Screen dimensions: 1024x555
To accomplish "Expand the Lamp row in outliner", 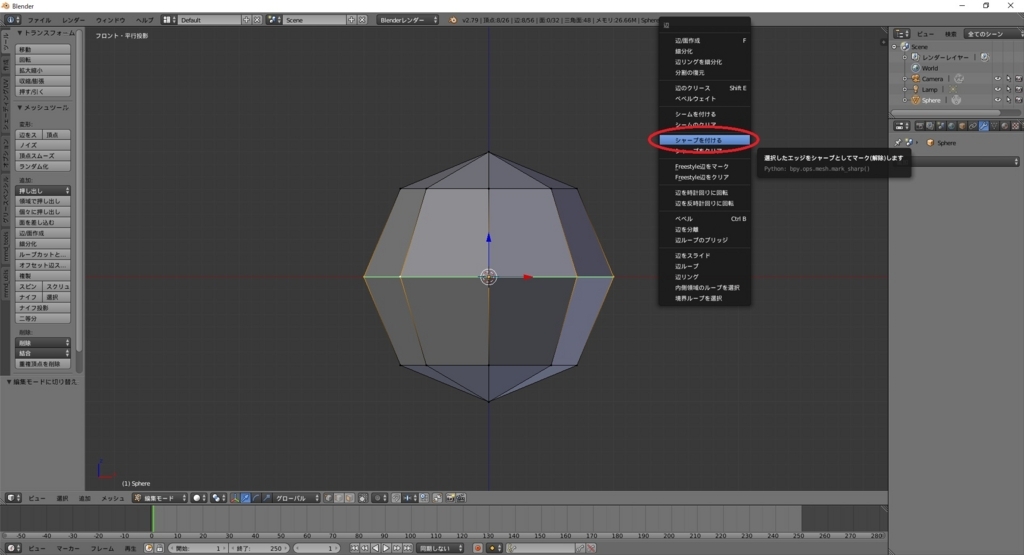I will pos(904,89).
